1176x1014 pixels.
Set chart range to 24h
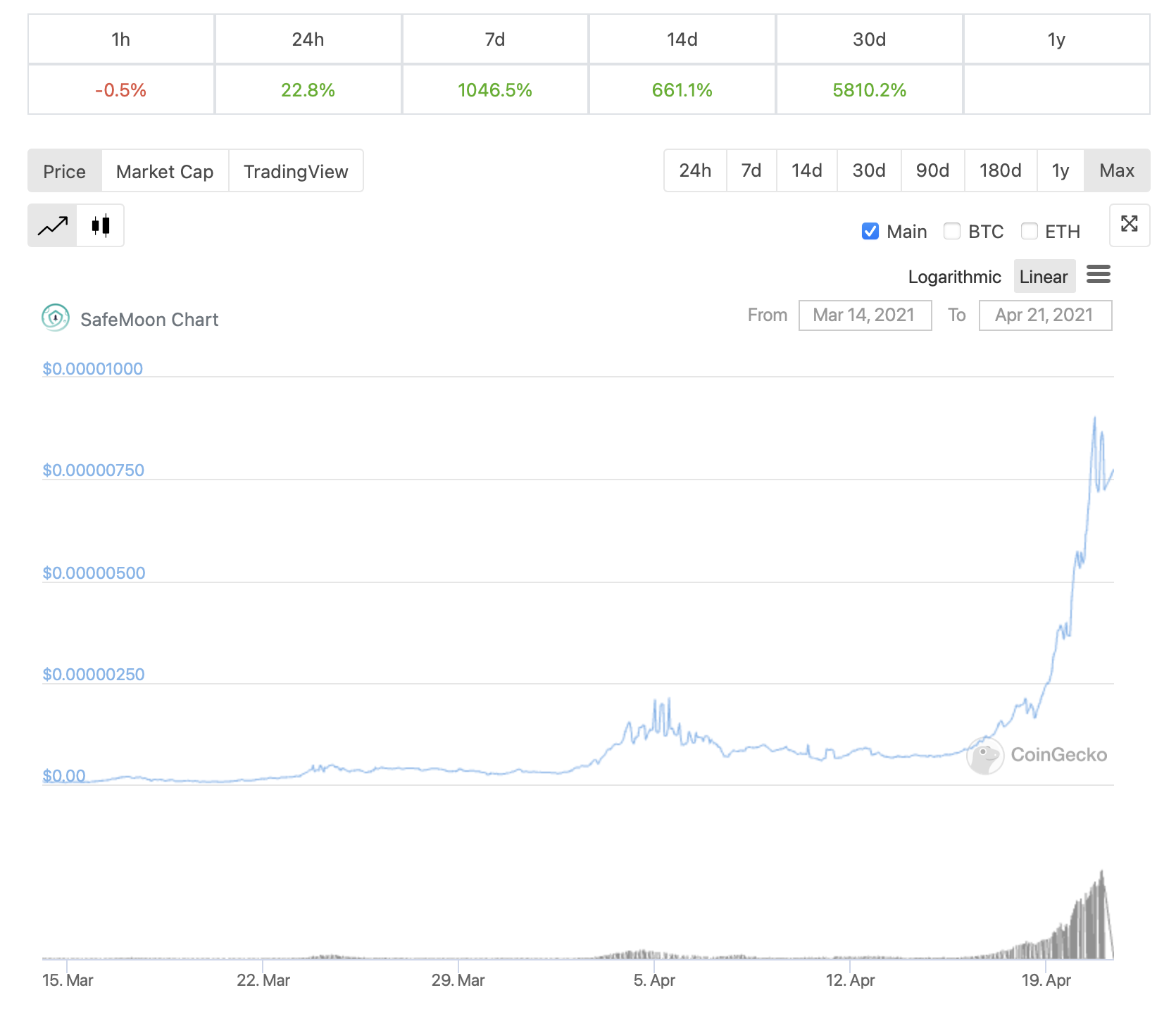695,170
